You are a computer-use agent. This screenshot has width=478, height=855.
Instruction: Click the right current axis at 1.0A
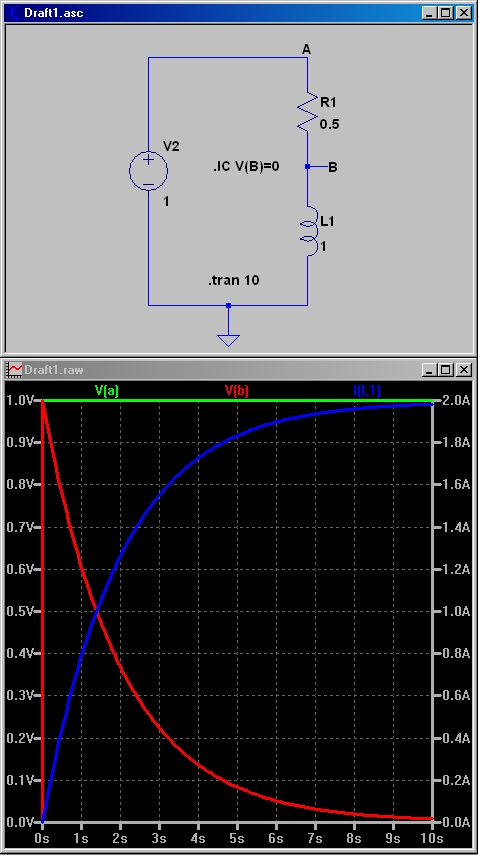456,611
